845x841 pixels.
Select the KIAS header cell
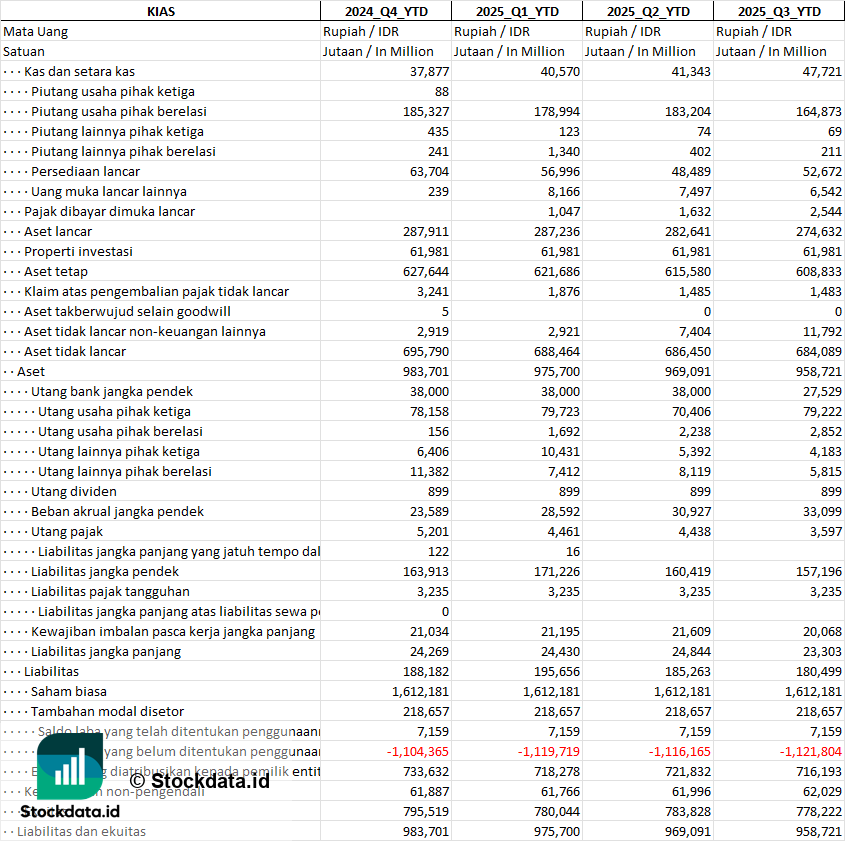click(x=161, y=11)
